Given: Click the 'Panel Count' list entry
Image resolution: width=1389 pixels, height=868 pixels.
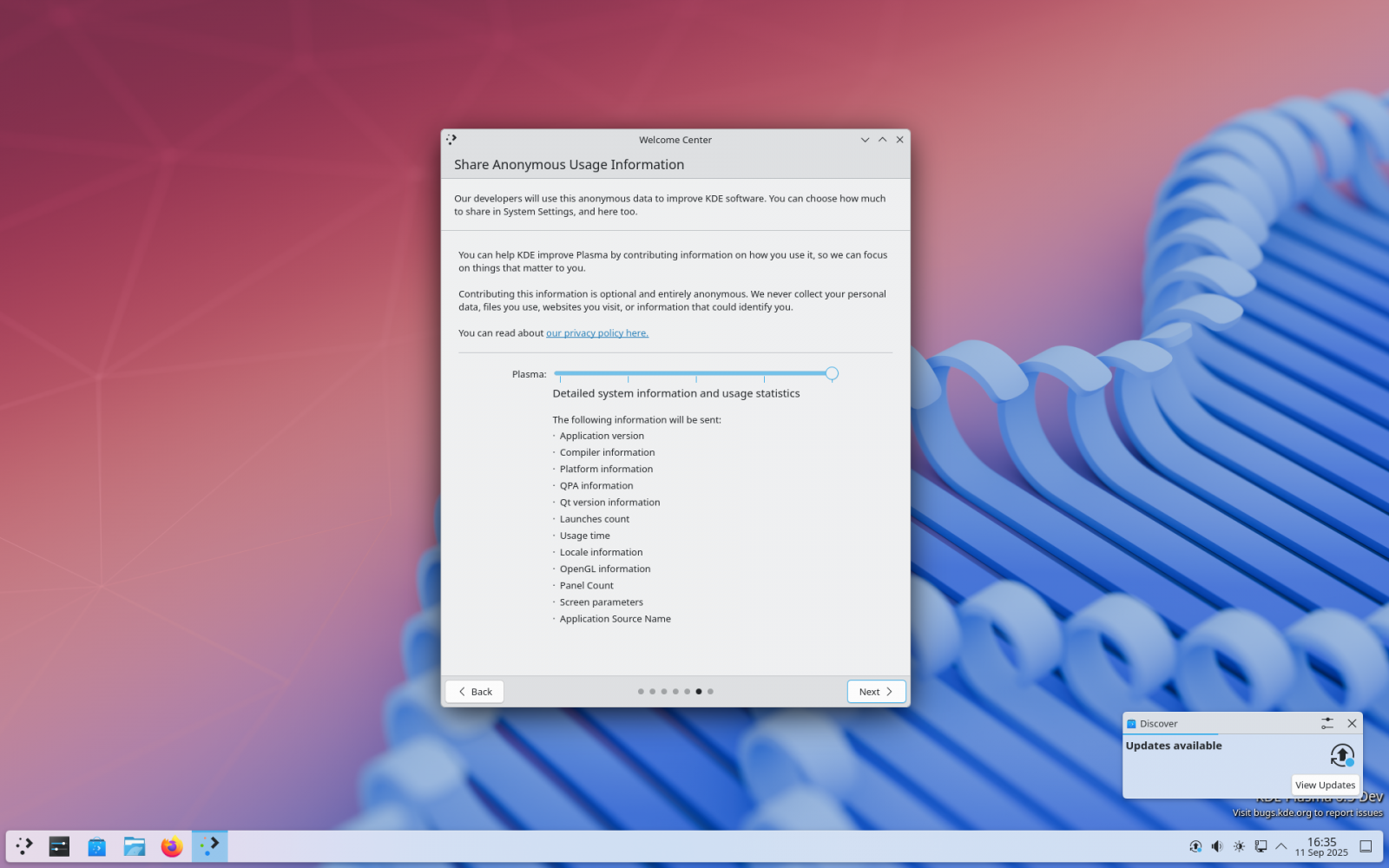Looking at the screenshot, I should pyautogui.click(x=587, y=586).
